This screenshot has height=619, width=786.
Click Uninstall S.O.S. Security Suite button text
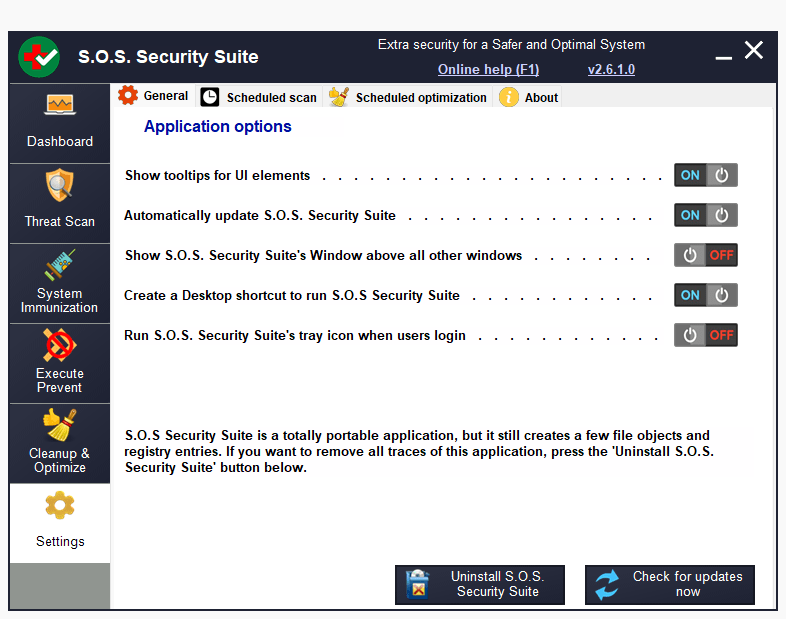click(x=497, y=584)
